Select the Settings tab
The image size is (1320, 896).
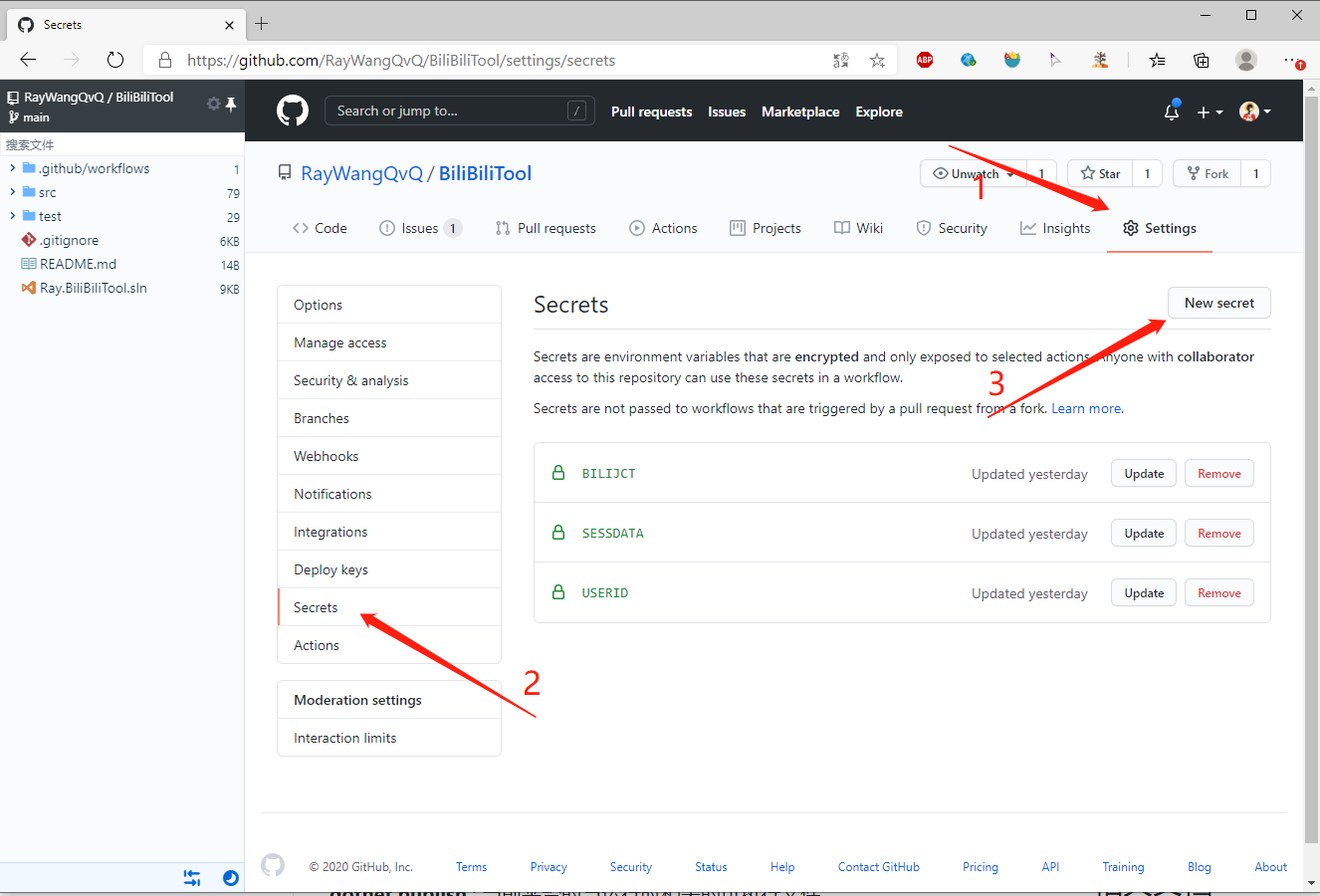1160,228
